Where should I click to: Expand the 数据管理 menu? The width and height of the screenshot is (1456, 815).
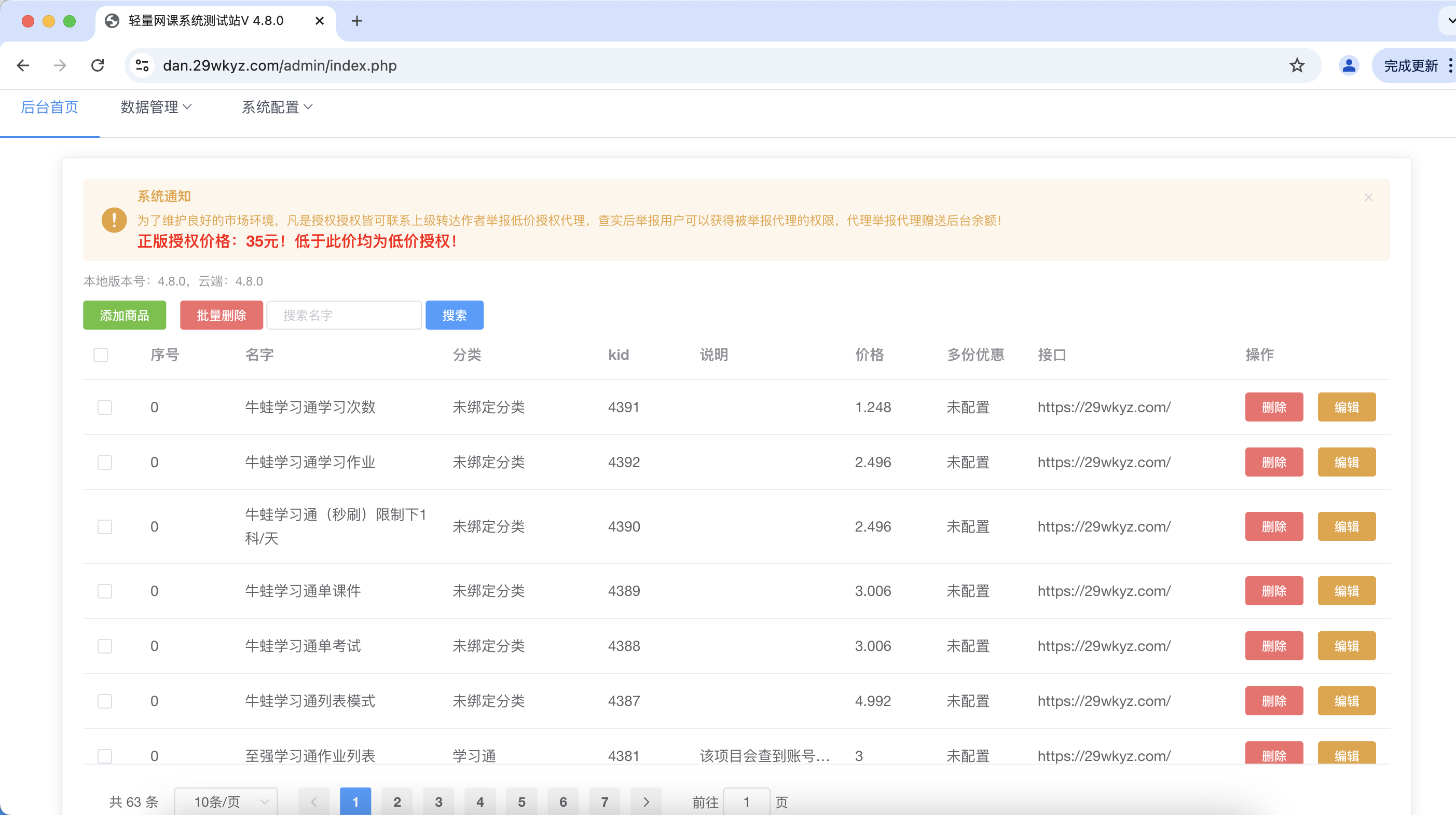click(x=156, y=107)
